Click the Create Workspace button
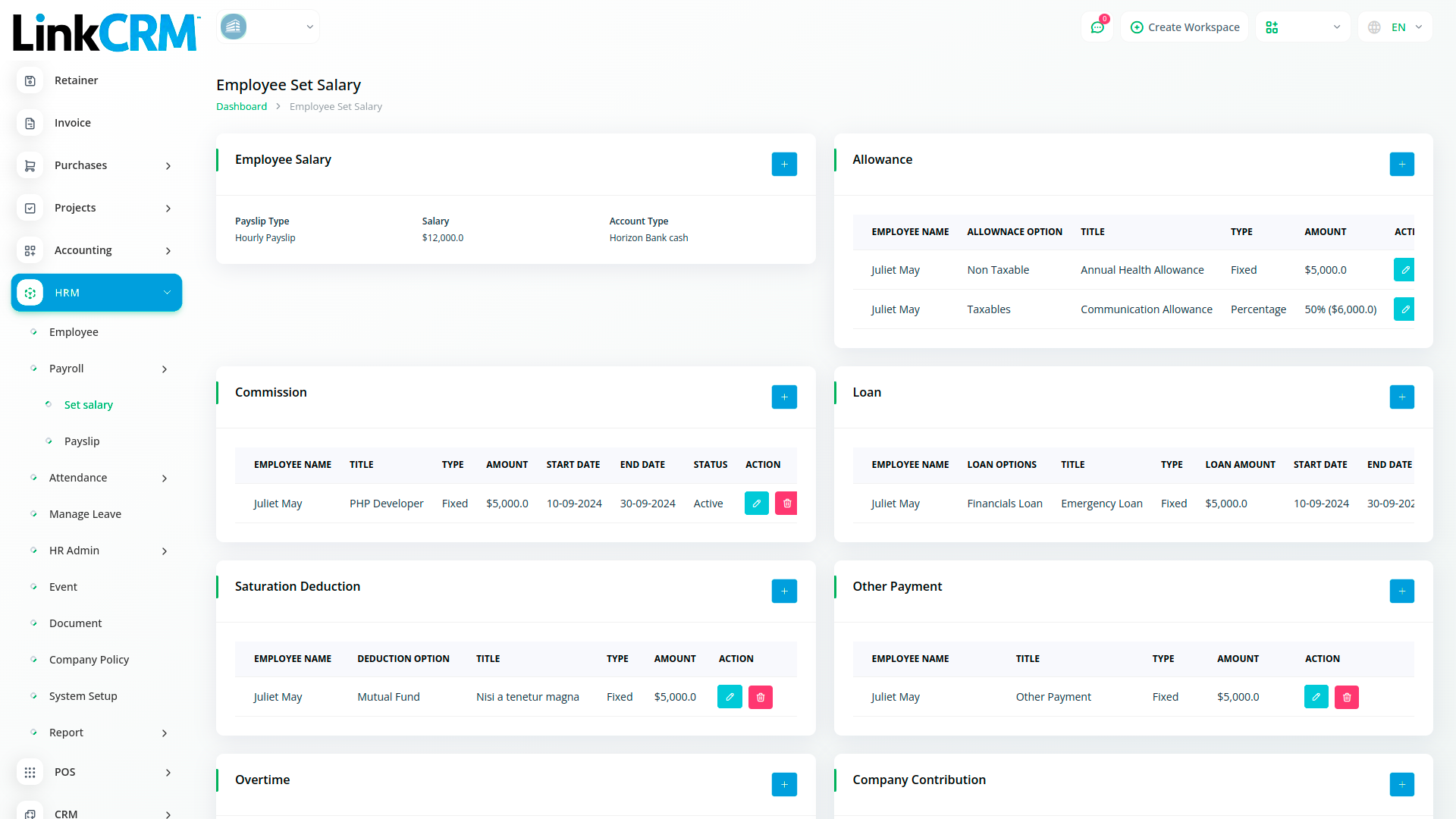 coord(1185,27)
